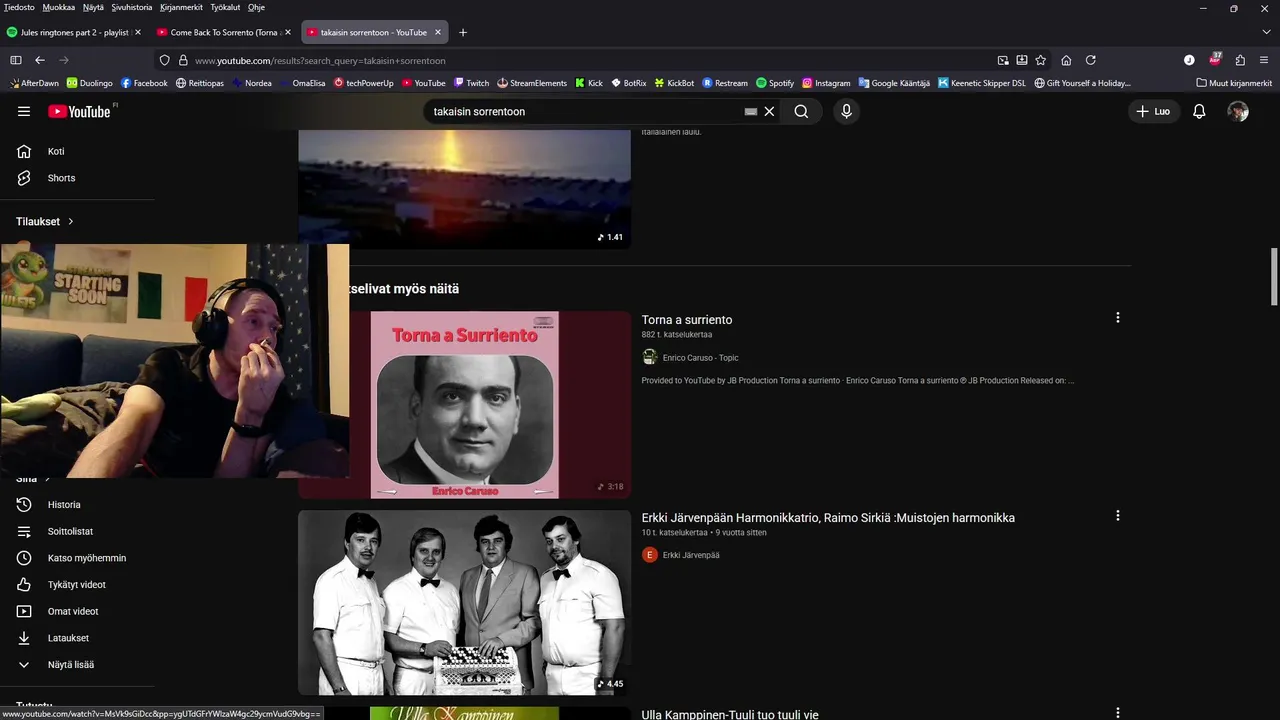This screenshot has height=720, width=1280.
Task: Open the Ohje menu
Action: click(256, 7)
